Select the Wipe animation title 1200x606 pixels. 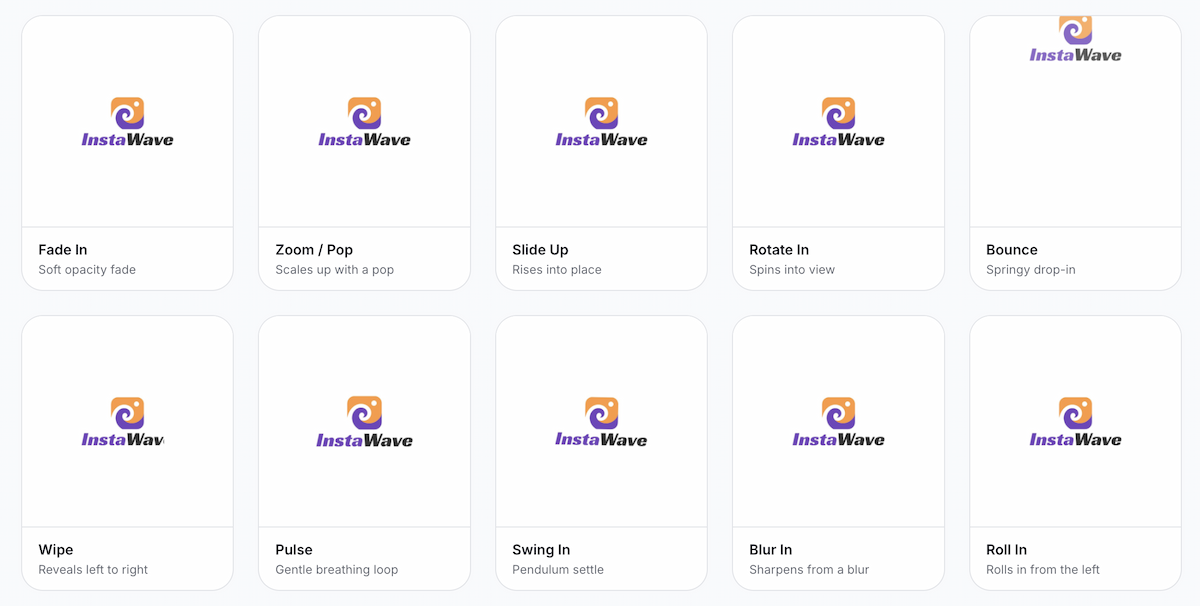click(x=56, y=550)
